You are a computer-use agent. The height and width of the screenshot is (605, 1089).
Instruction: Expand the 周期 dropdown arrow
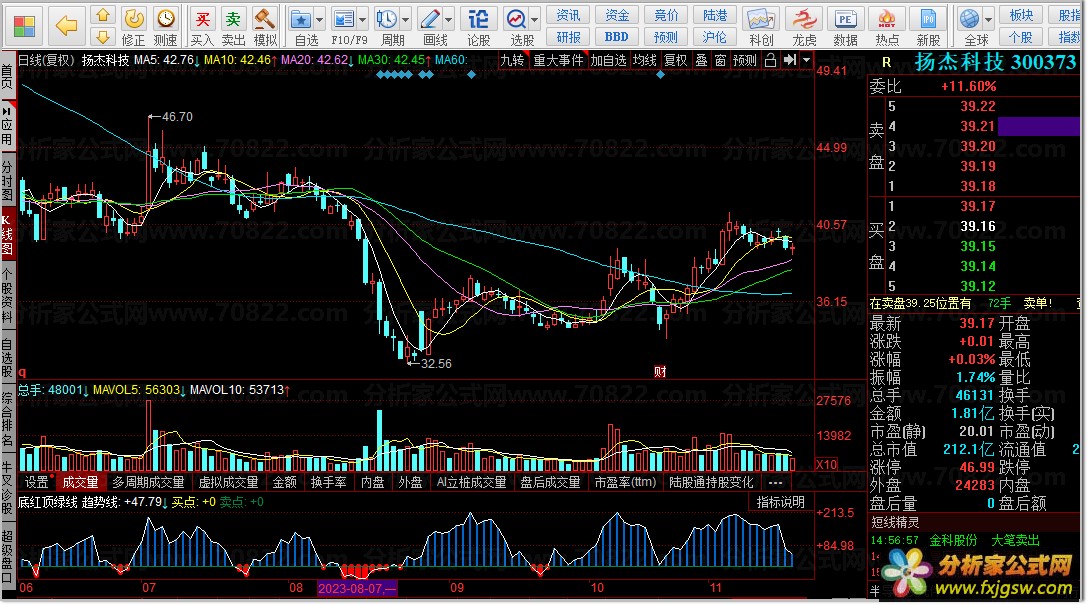click(x=406, y=19)
